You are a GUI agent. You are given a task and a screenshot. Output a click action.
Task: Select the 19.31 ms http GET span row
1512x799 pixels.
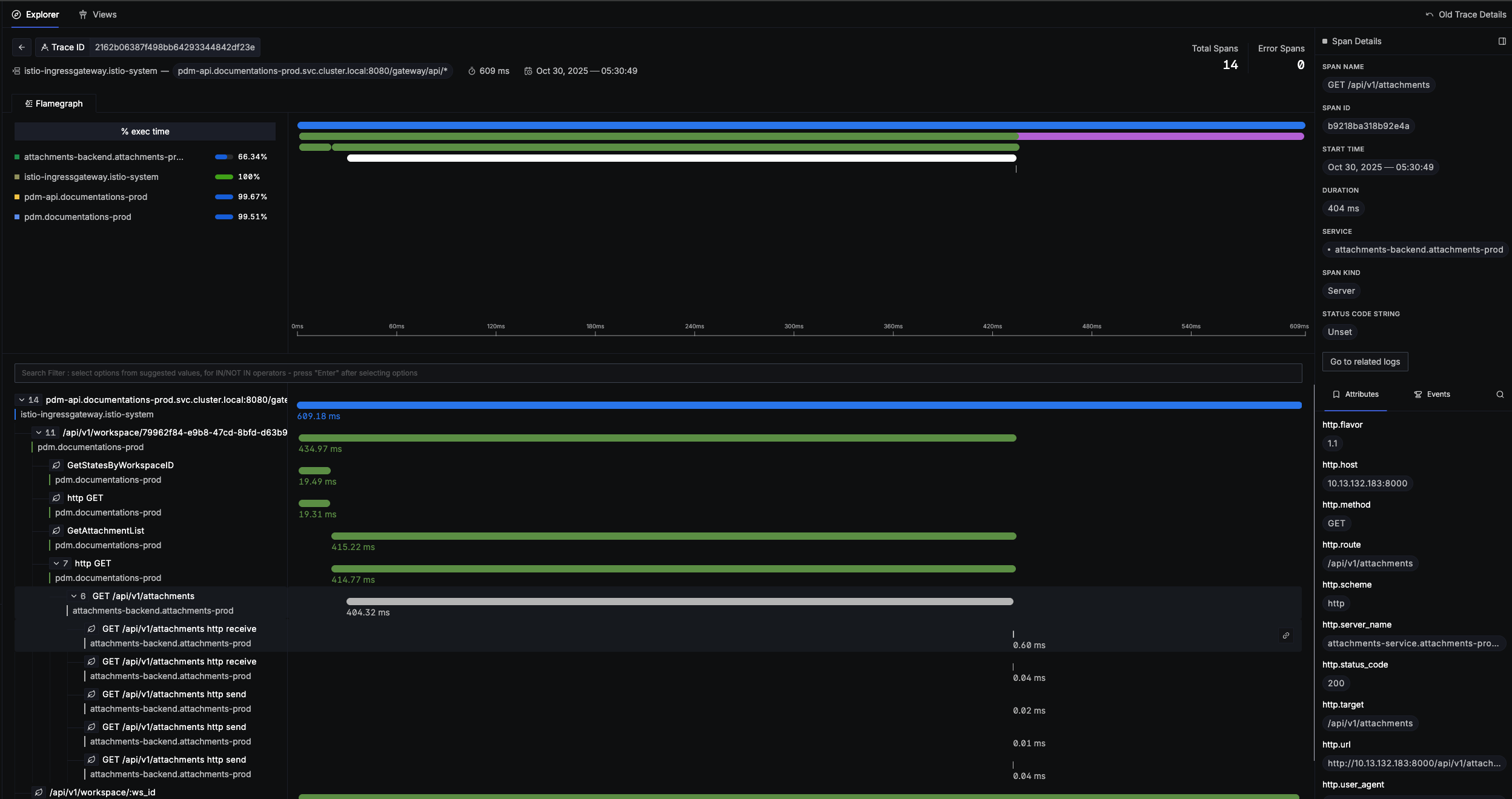tap(658, 505)
